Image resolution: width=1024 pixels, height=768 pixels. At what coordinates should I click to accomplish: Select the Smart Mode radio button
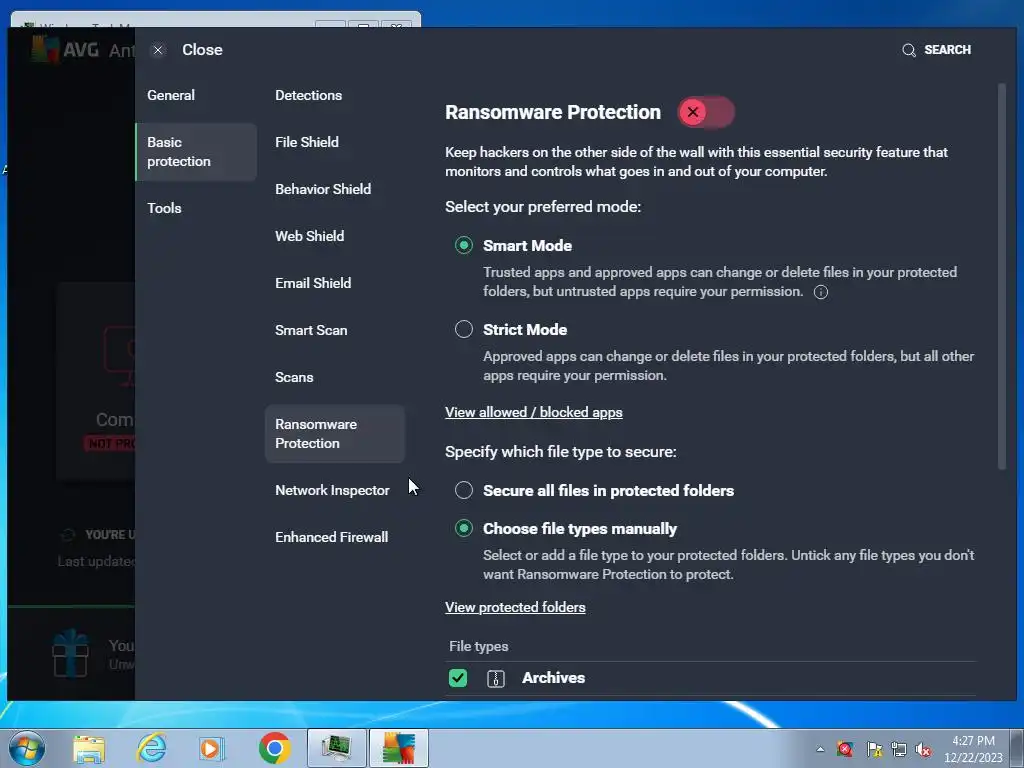pyautogui.click(x=464, y=245)
